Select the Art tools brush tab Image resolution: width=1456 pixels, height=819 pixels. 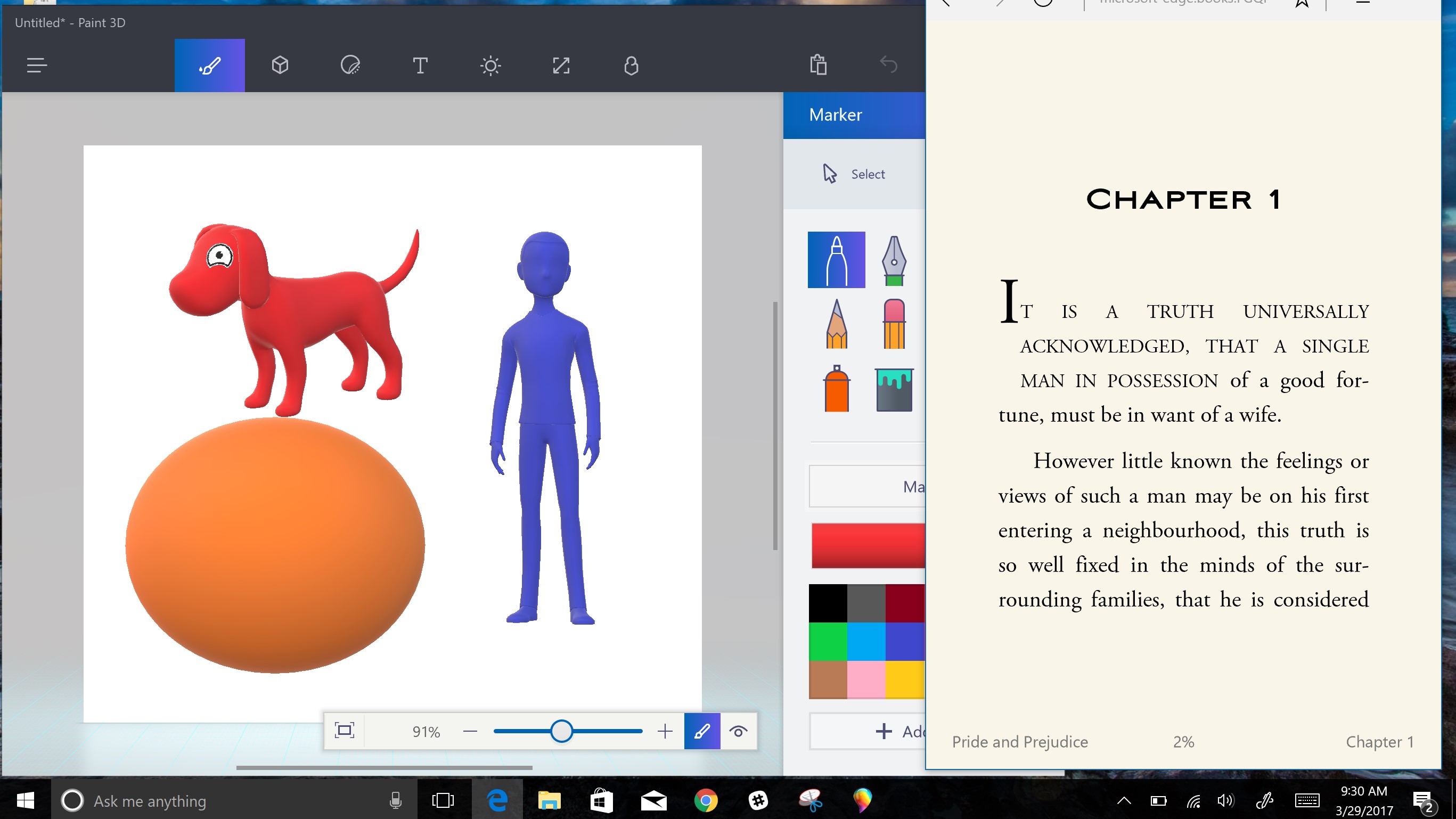click(210, 65)
